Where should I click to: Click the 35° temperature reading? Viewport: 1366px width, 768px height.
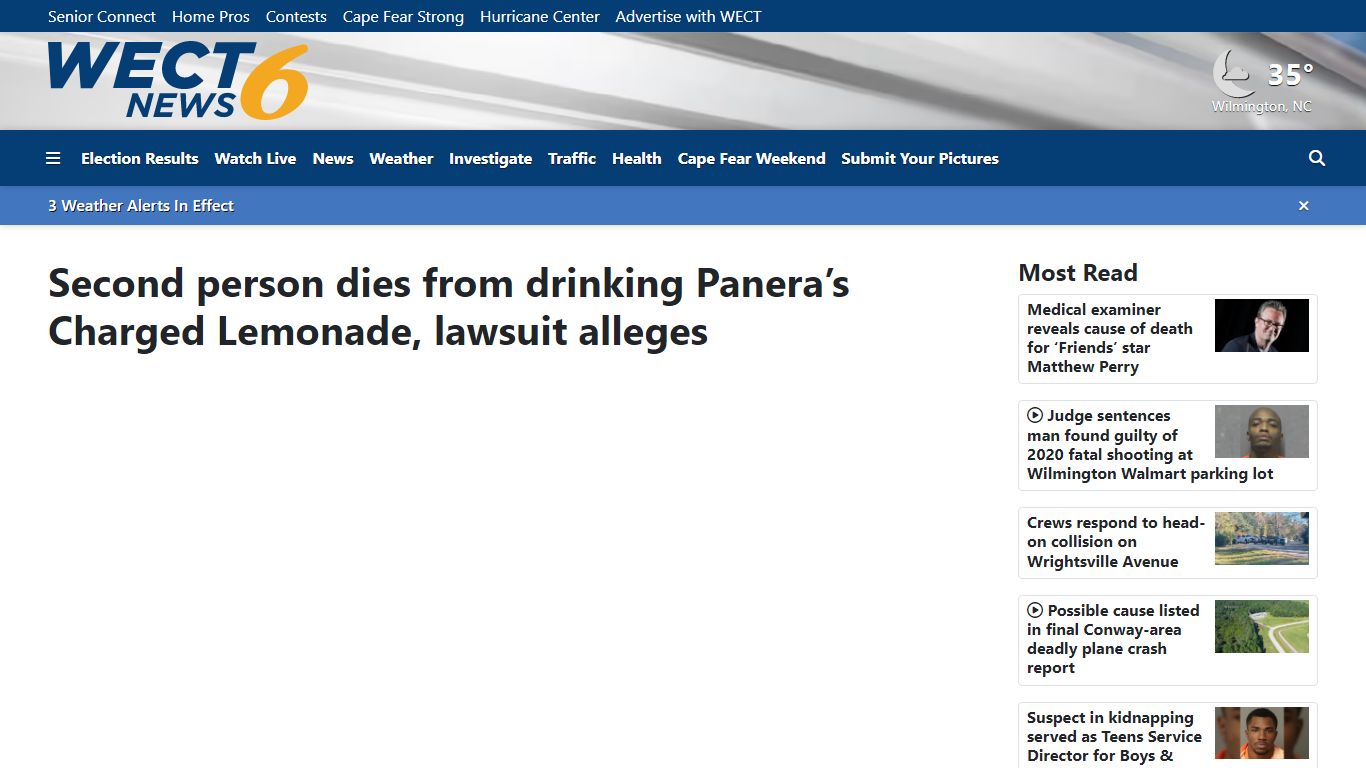pos(1290,74)
